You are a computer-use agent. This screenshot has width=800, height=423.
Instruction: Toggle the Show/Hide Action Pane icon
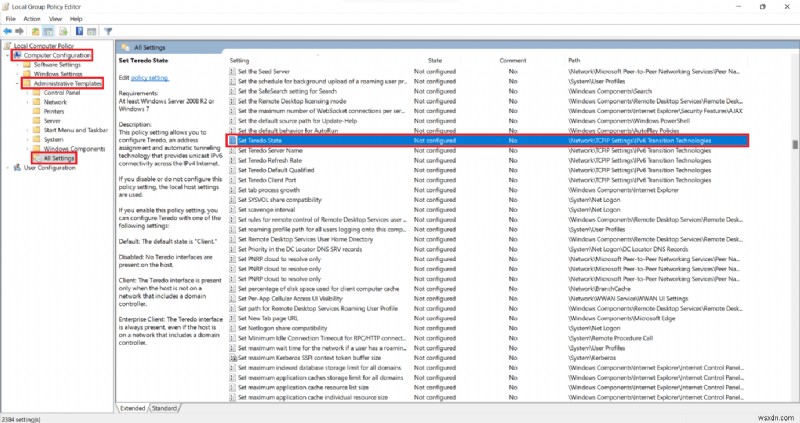pos(92,32)
